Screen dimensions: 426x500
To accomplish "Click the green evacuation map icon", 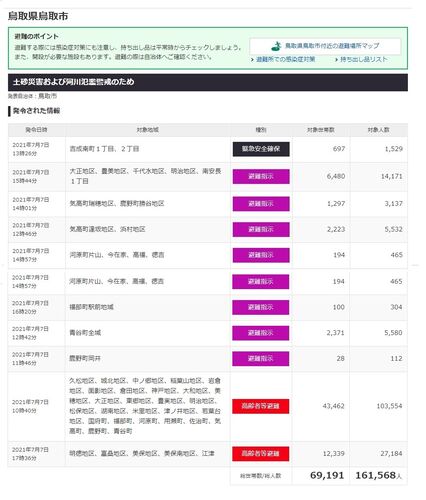I will [x=276, y=46].
